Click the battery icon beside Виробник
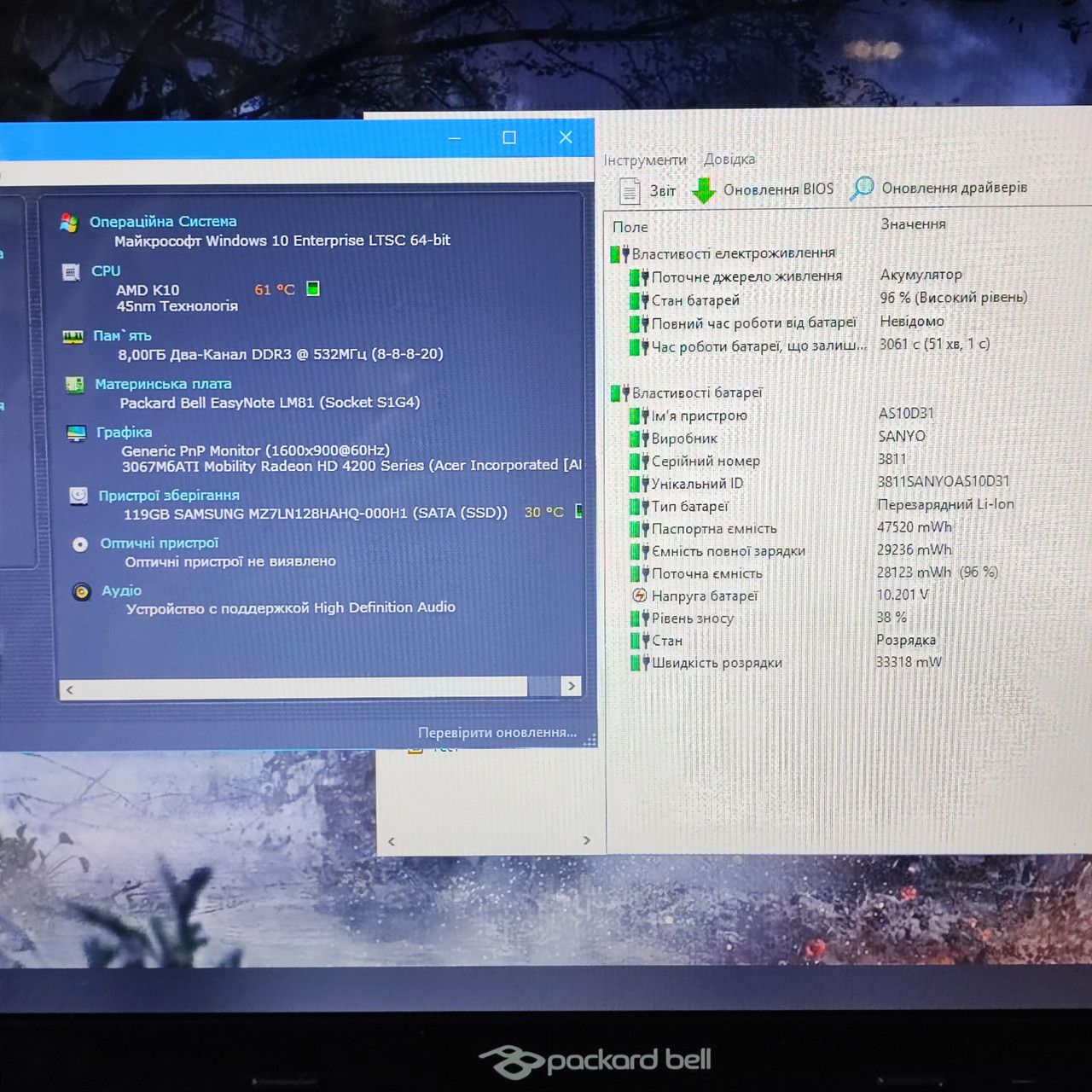 pos(639,439)
